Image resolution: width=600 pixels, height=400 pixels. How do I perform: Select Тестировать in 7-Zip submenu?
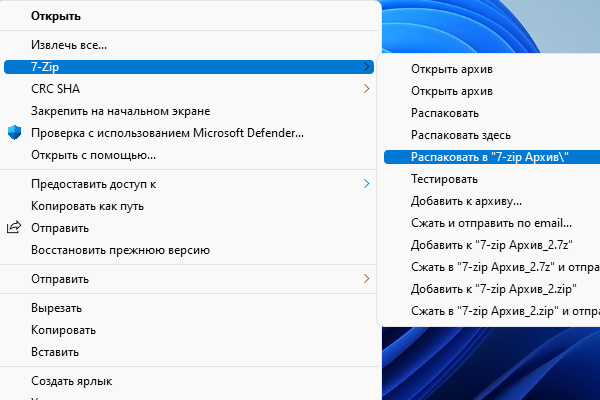(x=492, y=179)
